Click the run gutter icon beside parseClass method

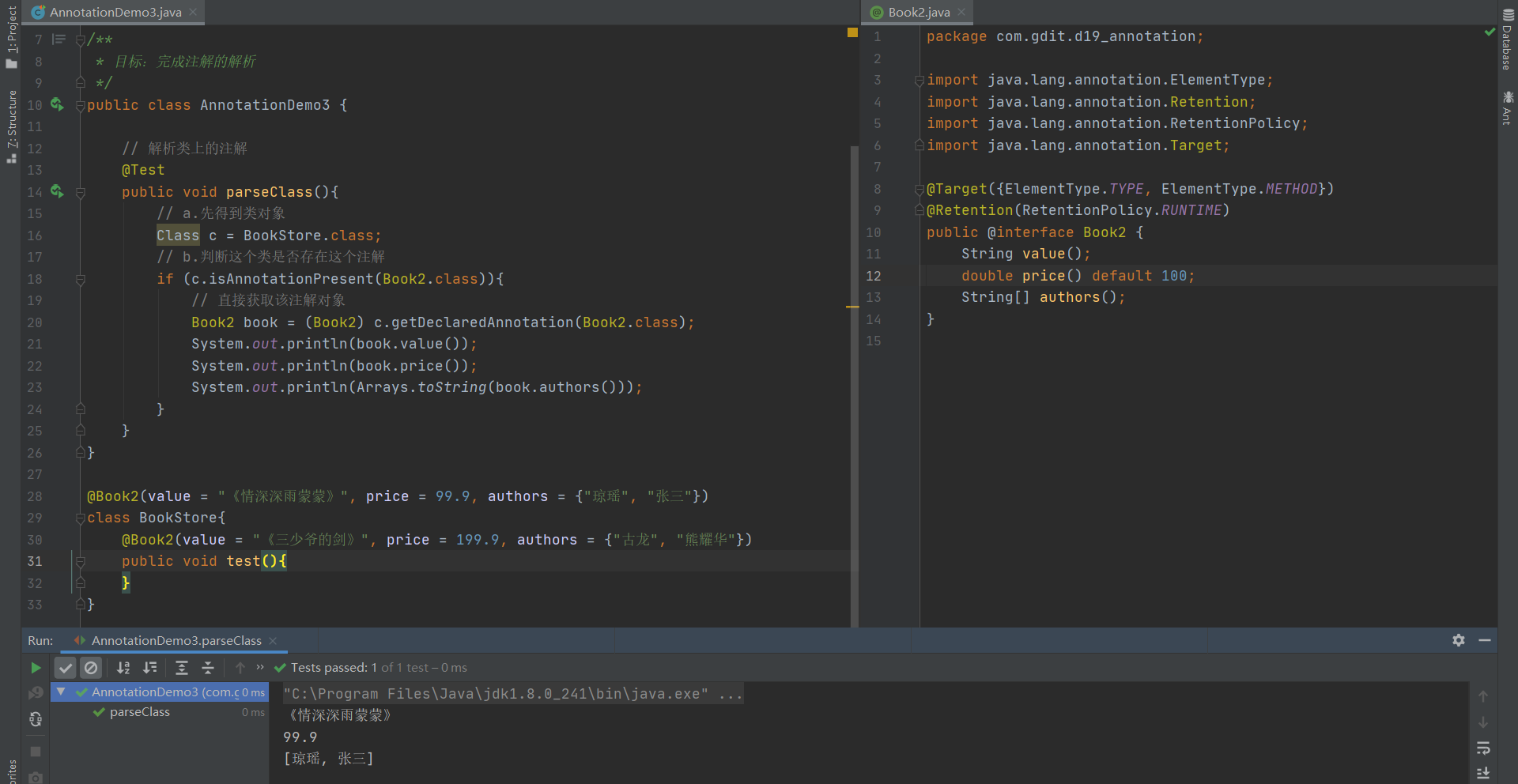click(x=57, y=191)
